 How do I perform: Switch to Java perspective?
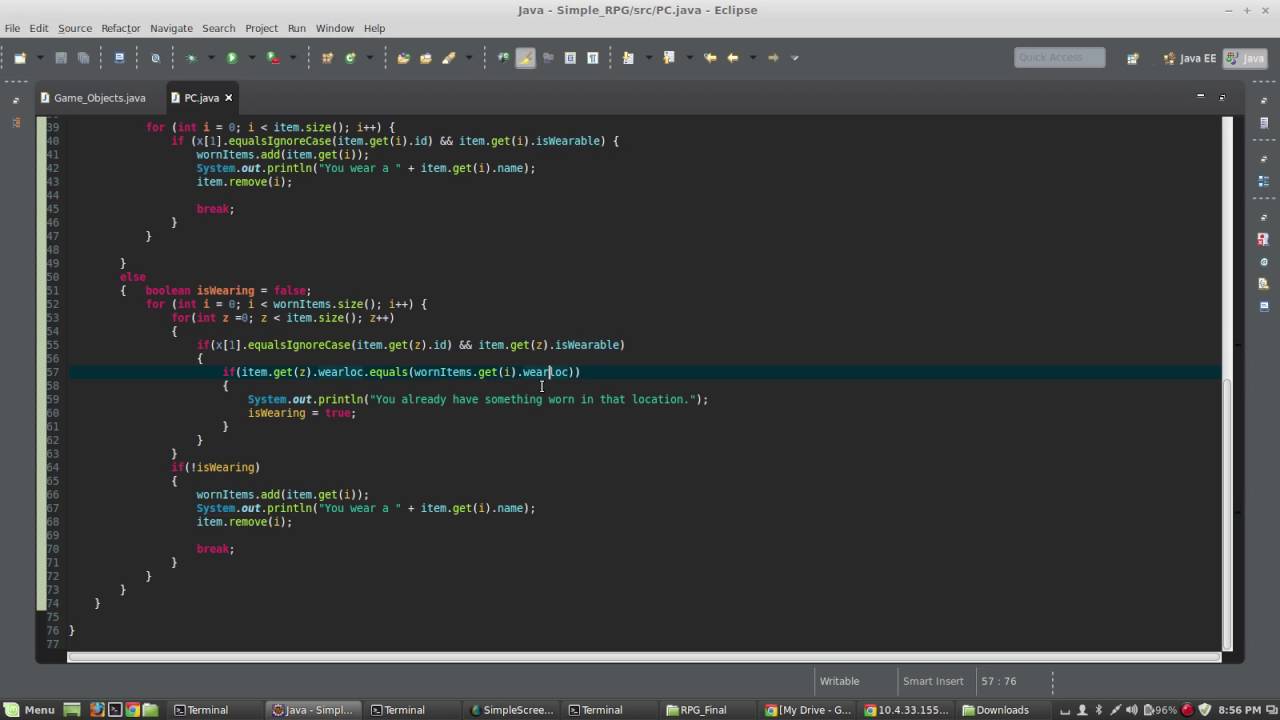pos(1245,58)
